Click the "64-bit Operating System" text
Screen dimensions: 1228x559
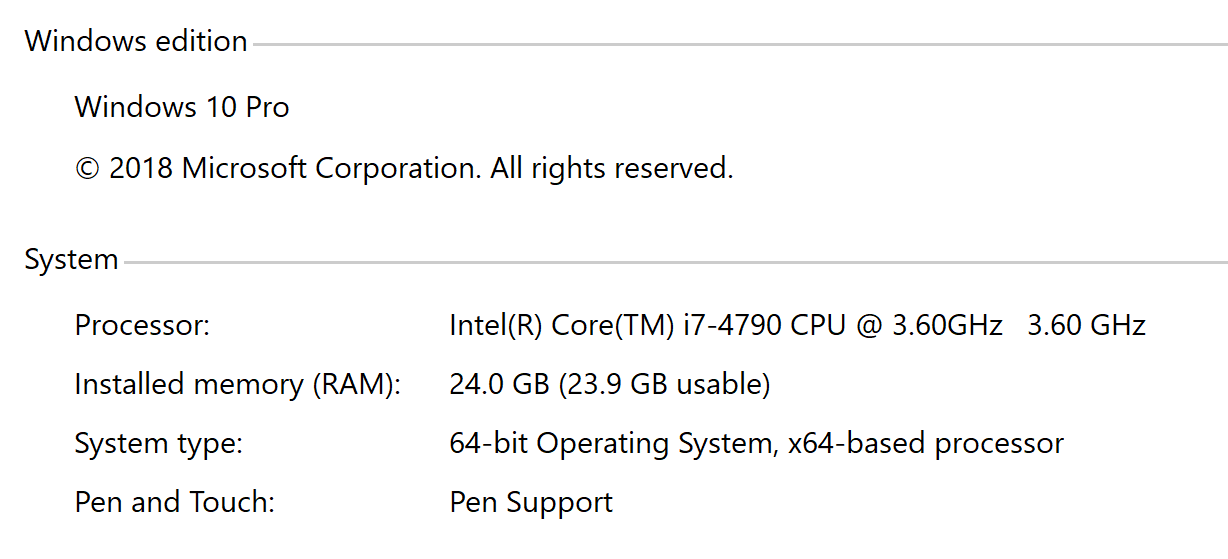(612, 444)
